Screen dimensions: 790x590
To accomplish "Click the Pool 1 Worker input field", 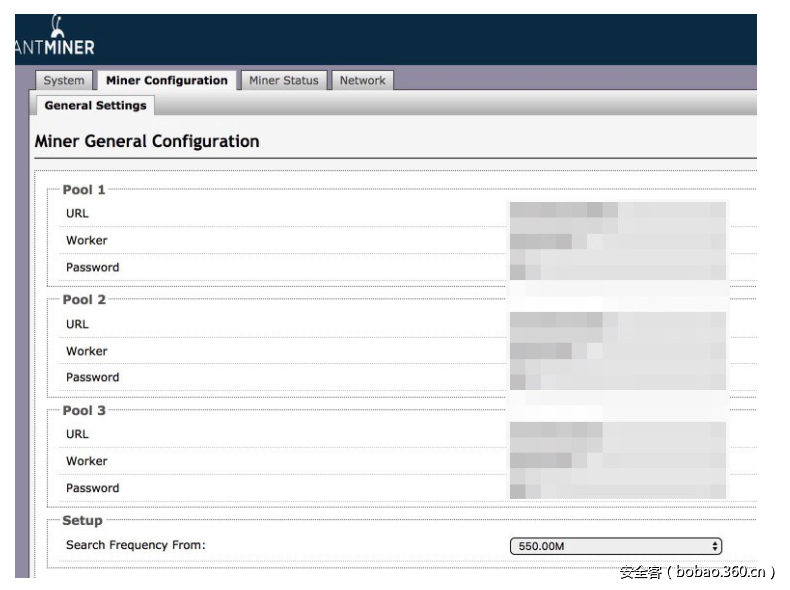I will point(617,240).
